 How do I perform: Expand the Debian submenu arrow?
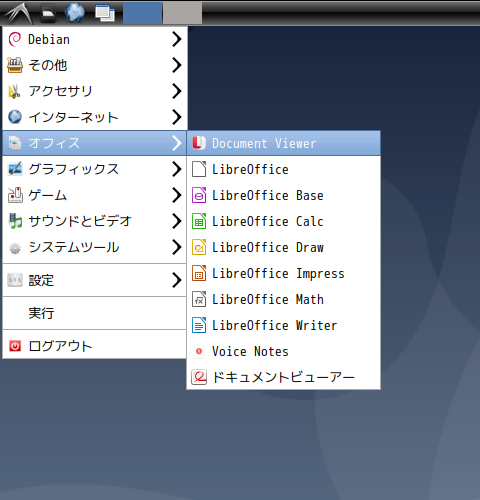pos(177,39)
